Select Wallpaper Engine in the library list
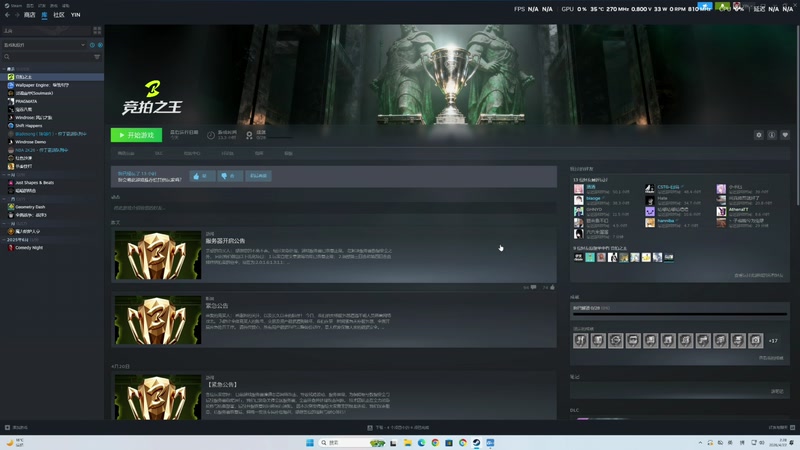 [x=42, y=85]
